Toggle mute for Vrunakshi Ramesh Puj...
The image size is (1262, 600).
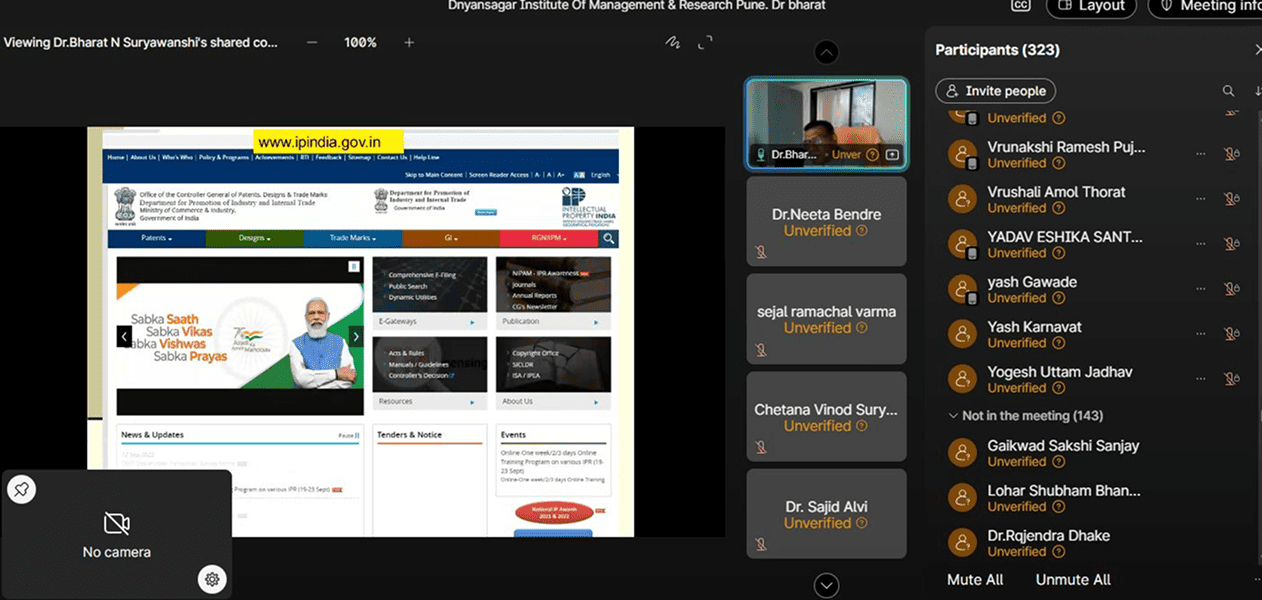1232,154
